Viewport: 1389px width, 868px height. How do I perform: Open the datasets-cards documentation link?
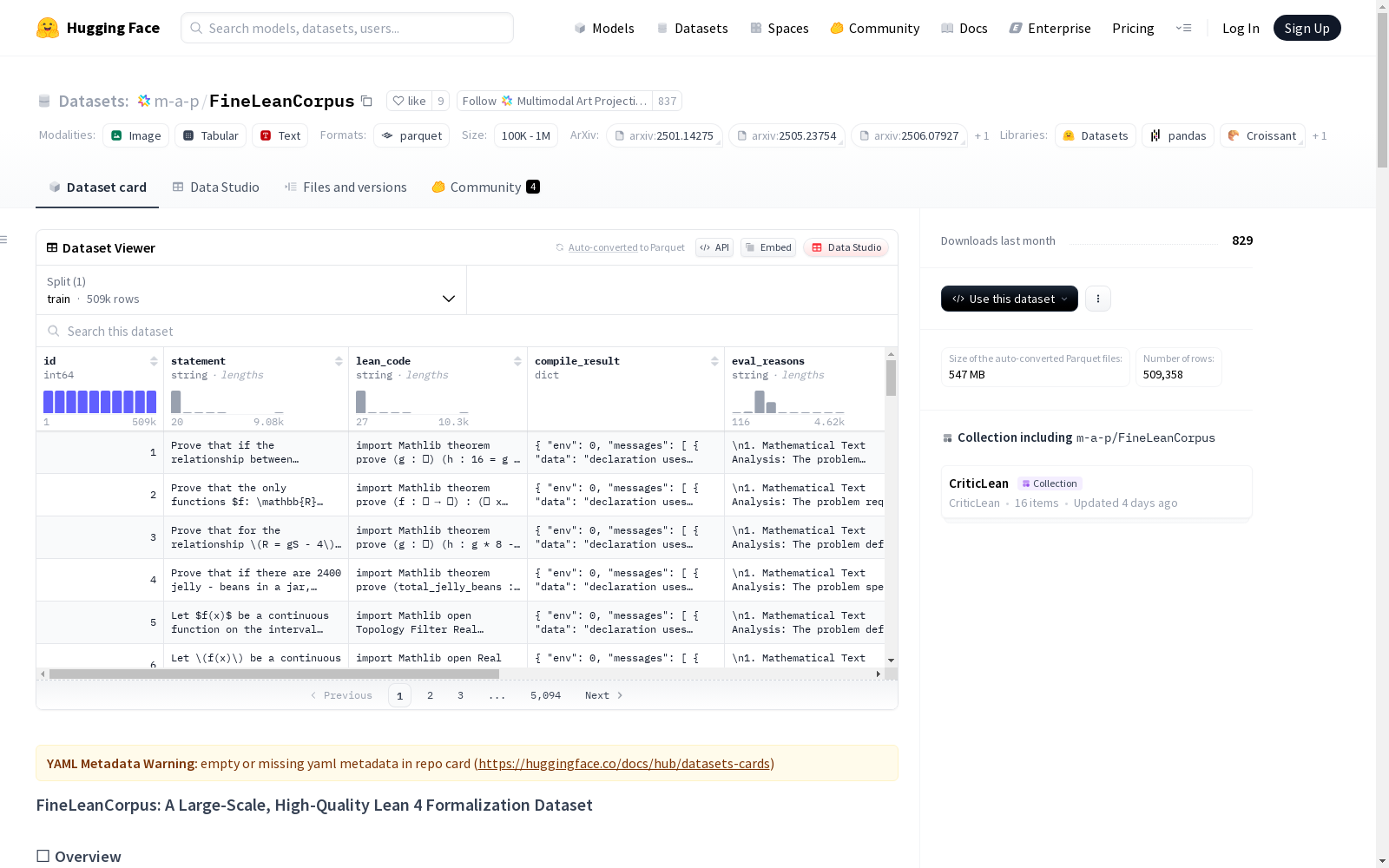(x=624, y=764)
